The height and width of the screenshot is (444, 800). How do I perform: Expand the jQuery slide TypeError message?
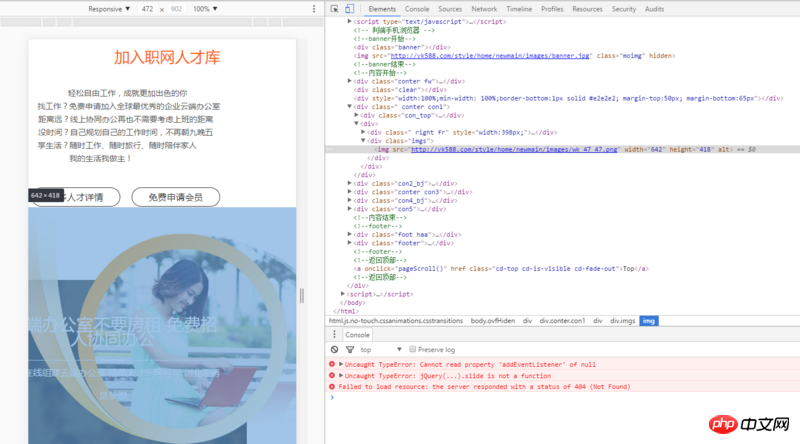point(341,375)
